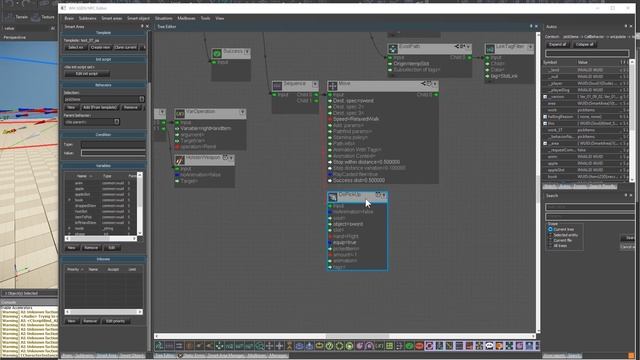This screenshot has height=360, width=640.
Task: Expand the _version row in Autos
Action: tap(545, 97)
